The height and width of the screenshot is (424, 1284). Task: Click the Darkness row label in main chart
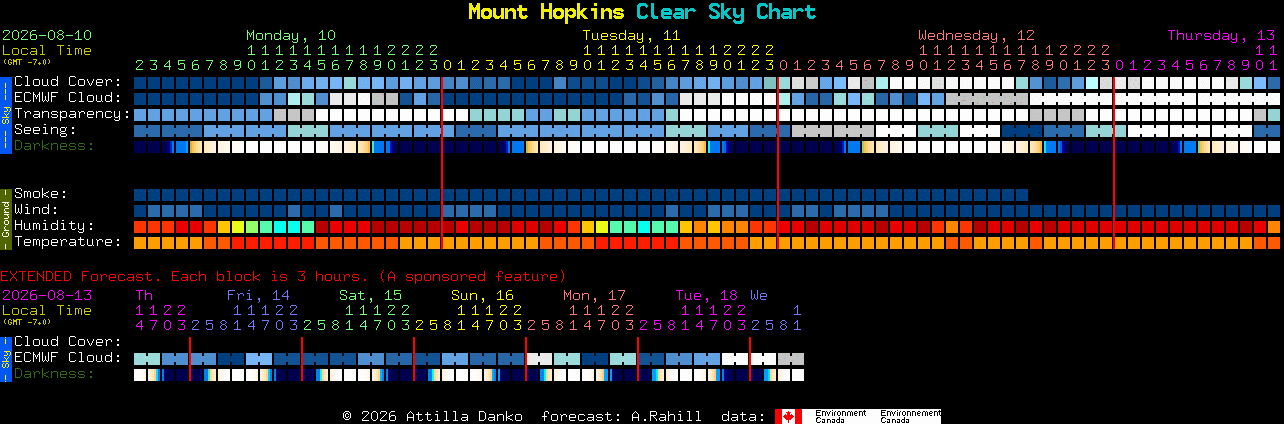pos(53,146)
